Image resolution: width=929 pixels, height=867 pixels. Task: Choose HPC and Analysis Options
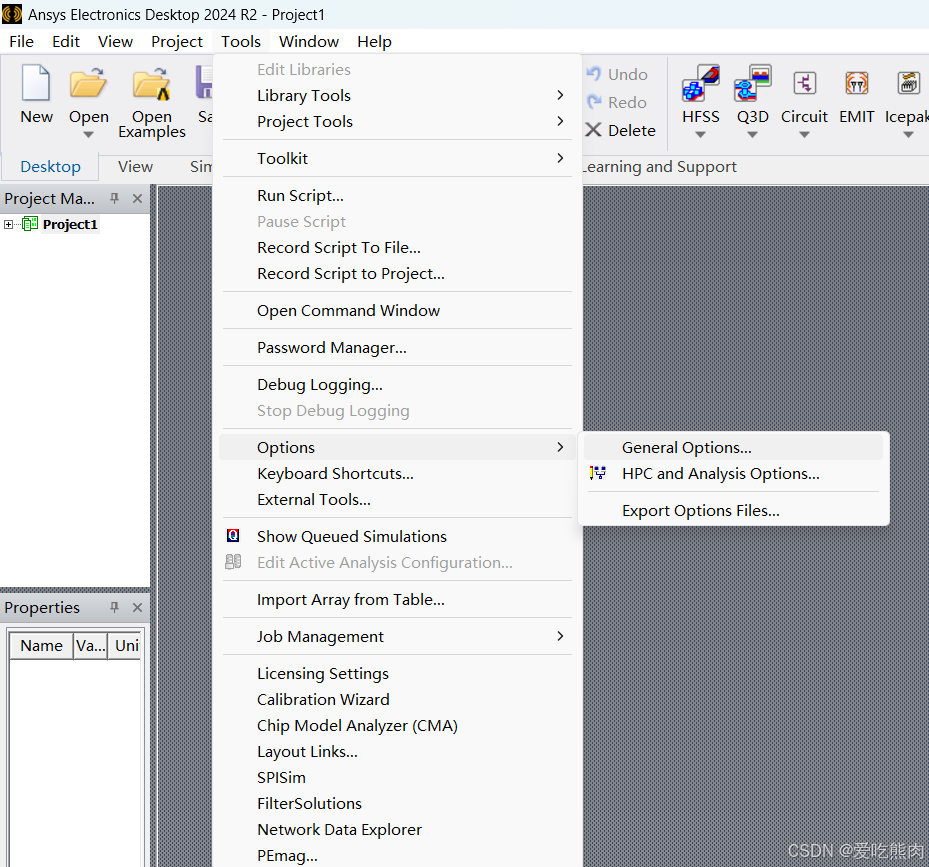733,474
